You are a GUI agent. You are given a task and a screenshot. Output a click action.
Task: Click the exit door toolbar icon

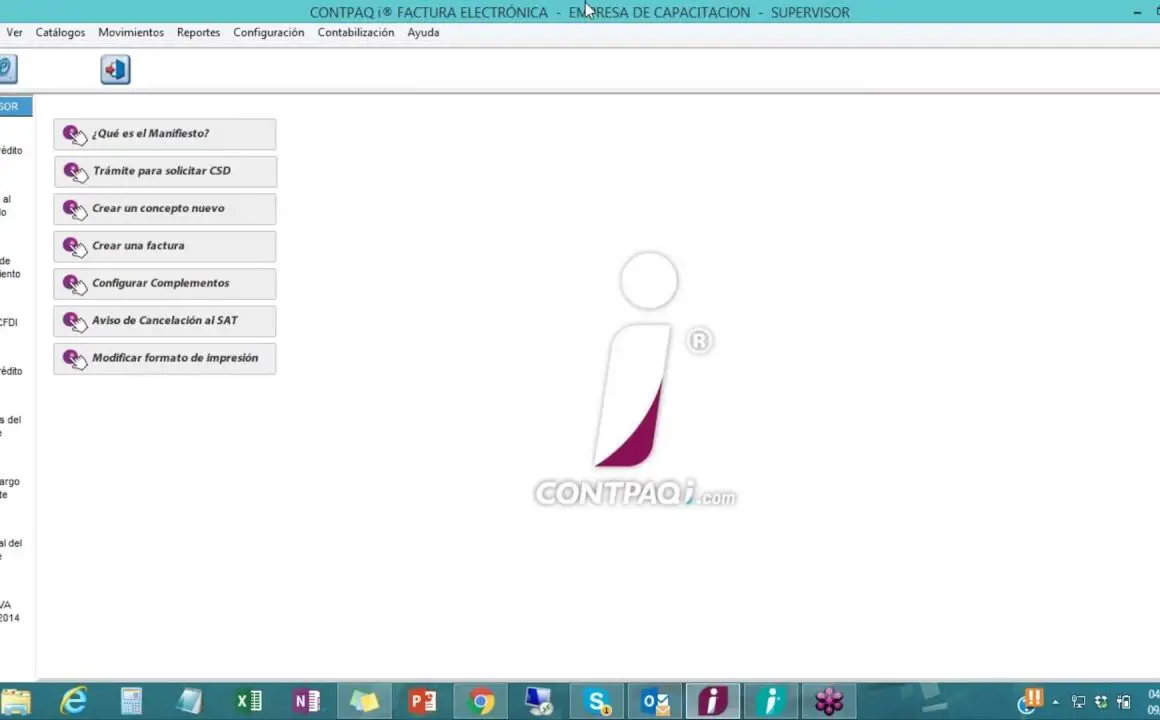(115, 70)
